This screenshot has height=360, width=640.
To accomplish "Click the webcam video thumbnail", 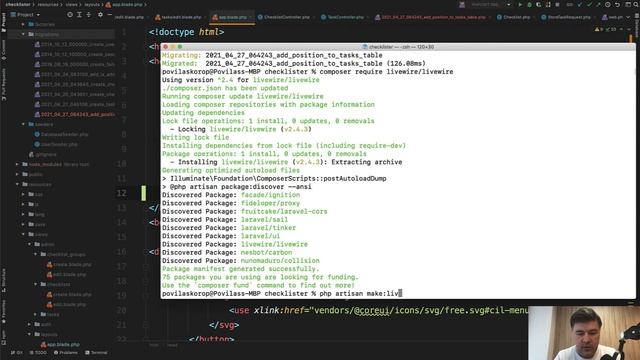I will tap(584, 333).
